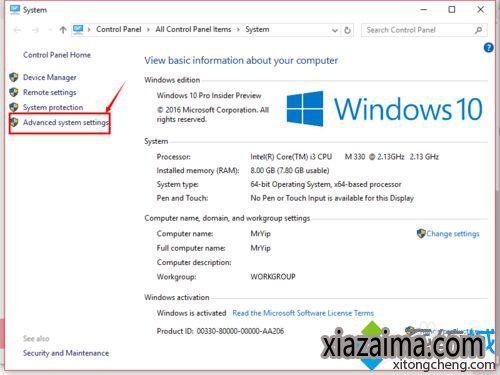Viewport: 500px width, 375px height.
Task: Click the Intel(R) Core(TM) i3 CPU processor value
Action: click(x=345, y=157)
